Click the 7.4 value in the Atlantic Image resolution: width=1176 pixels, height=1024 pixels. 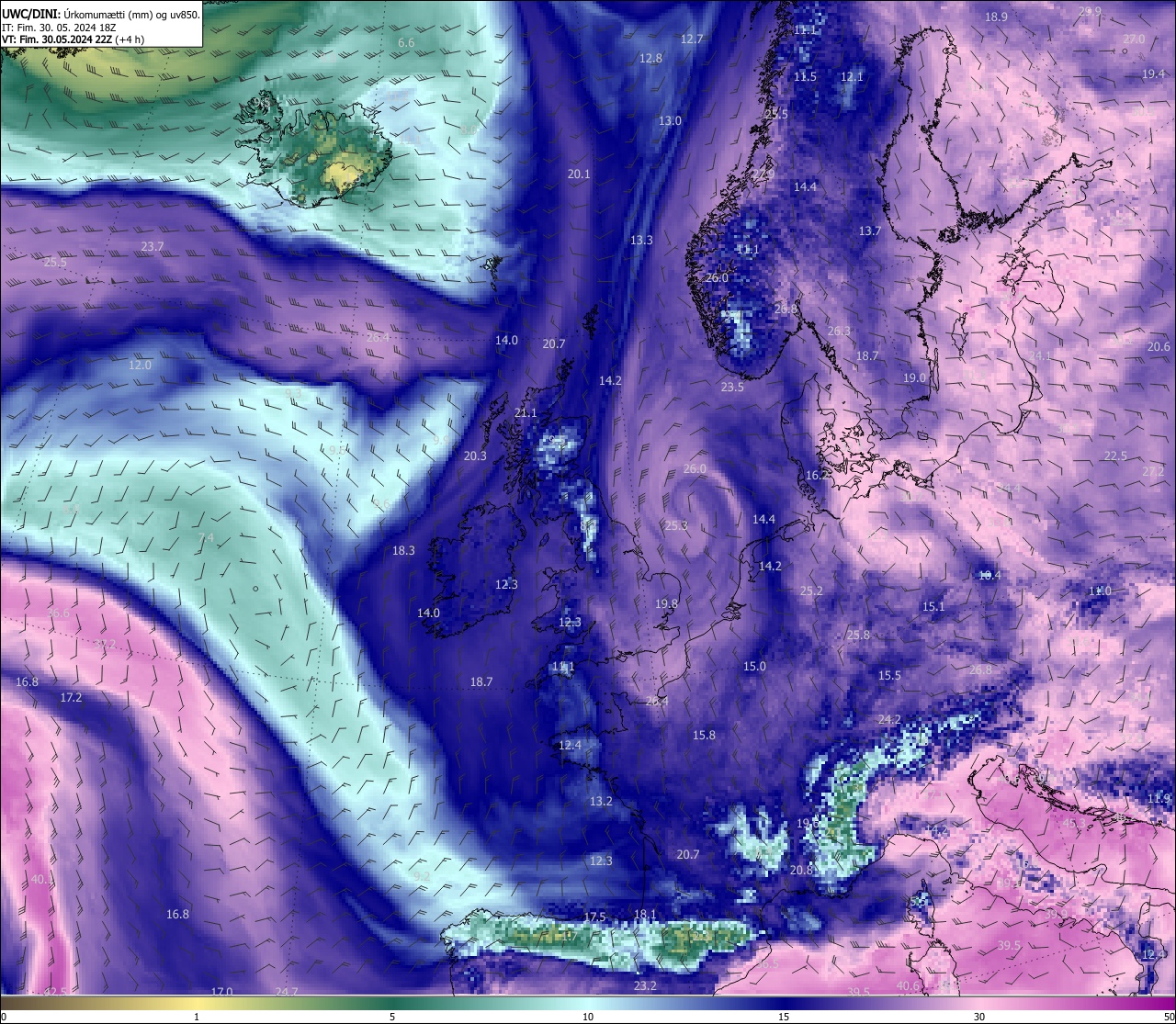tap(206, 538)
